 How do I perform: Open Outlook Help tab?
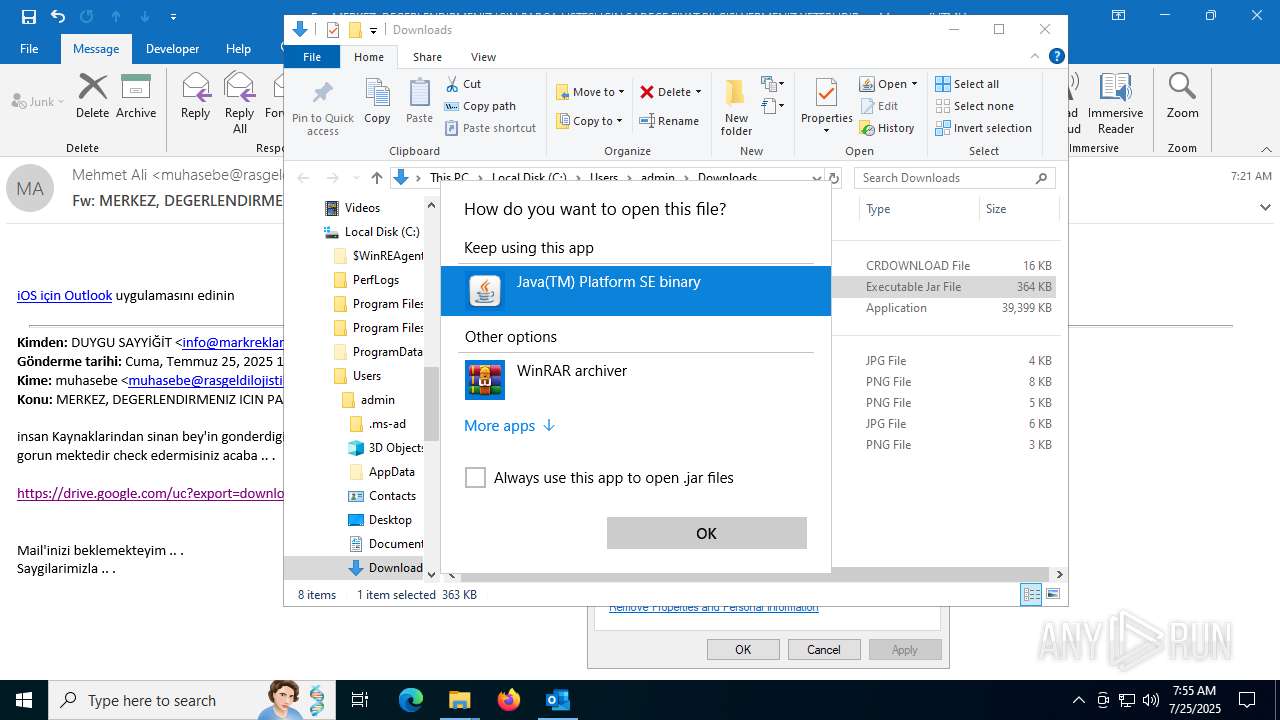(238, 48)
